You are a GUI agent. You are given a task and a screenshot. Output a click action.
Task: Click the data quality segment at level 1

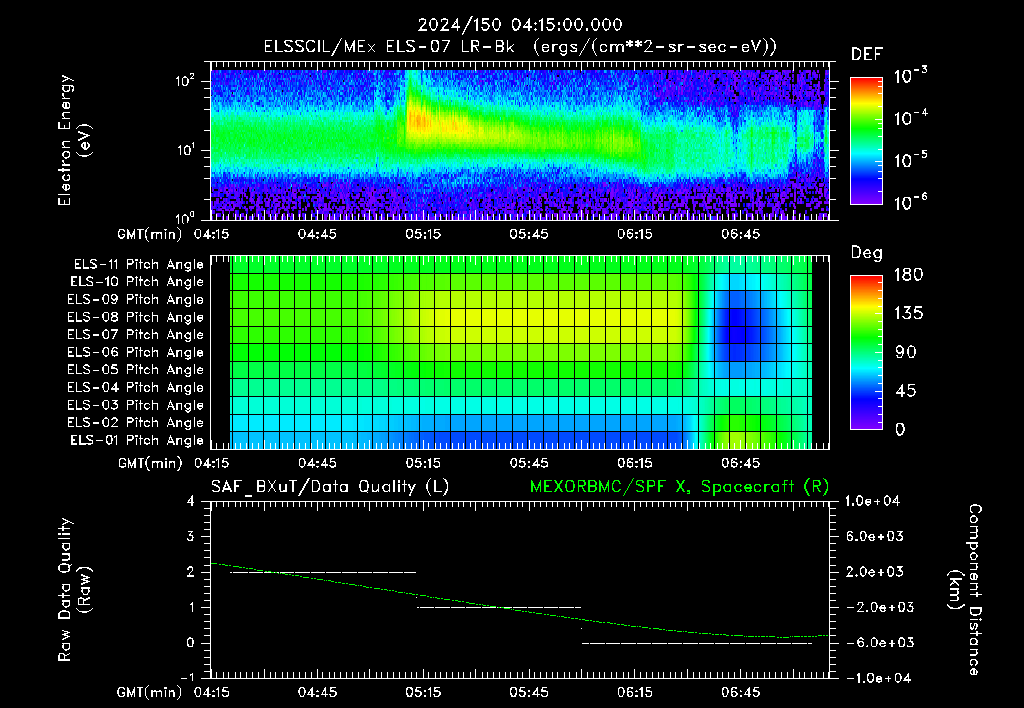(499, 607)
